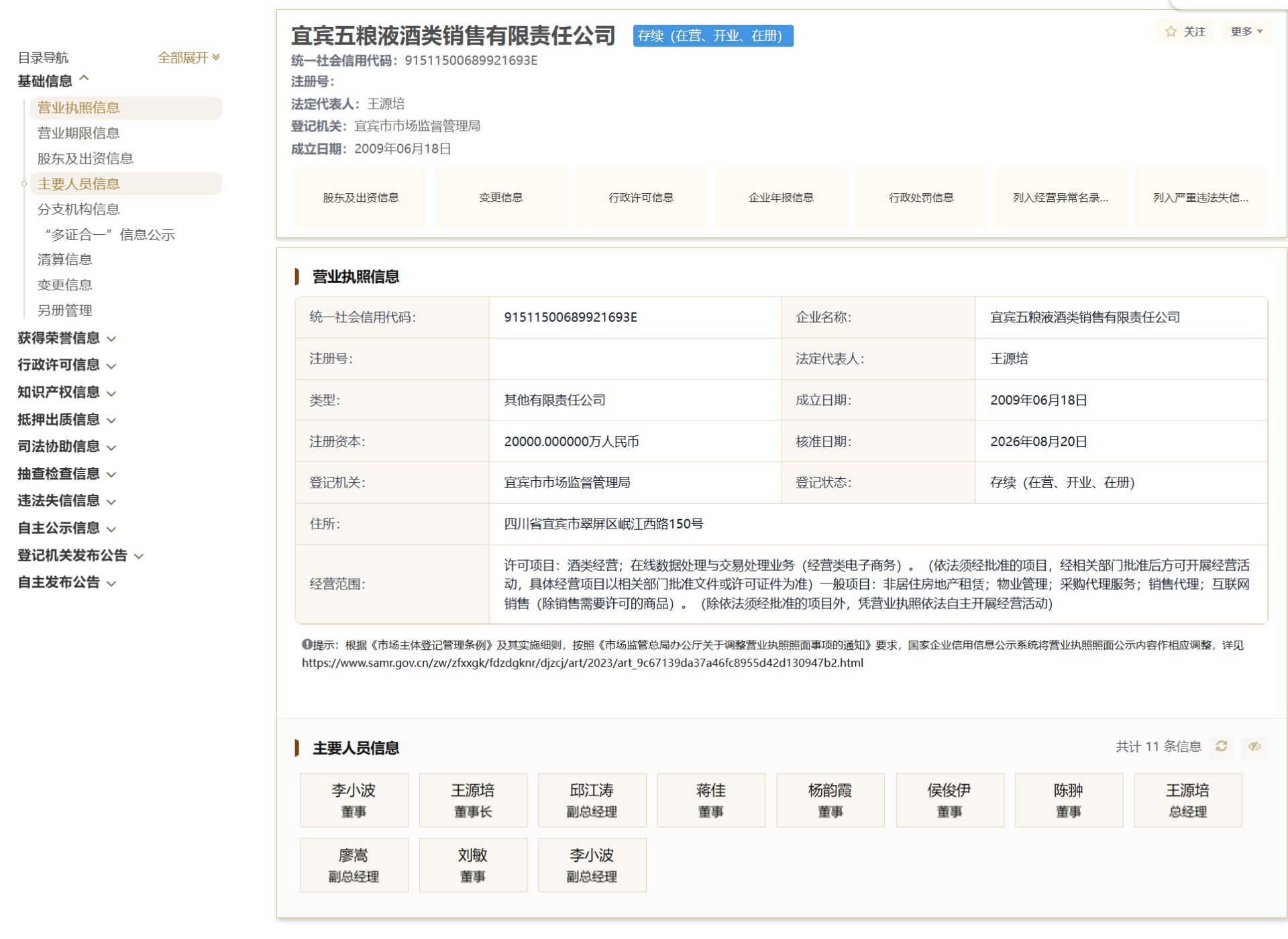Click the 其他有限责任公司 type value
Screen dimensions: 1288x939
(x=555, y=400)
